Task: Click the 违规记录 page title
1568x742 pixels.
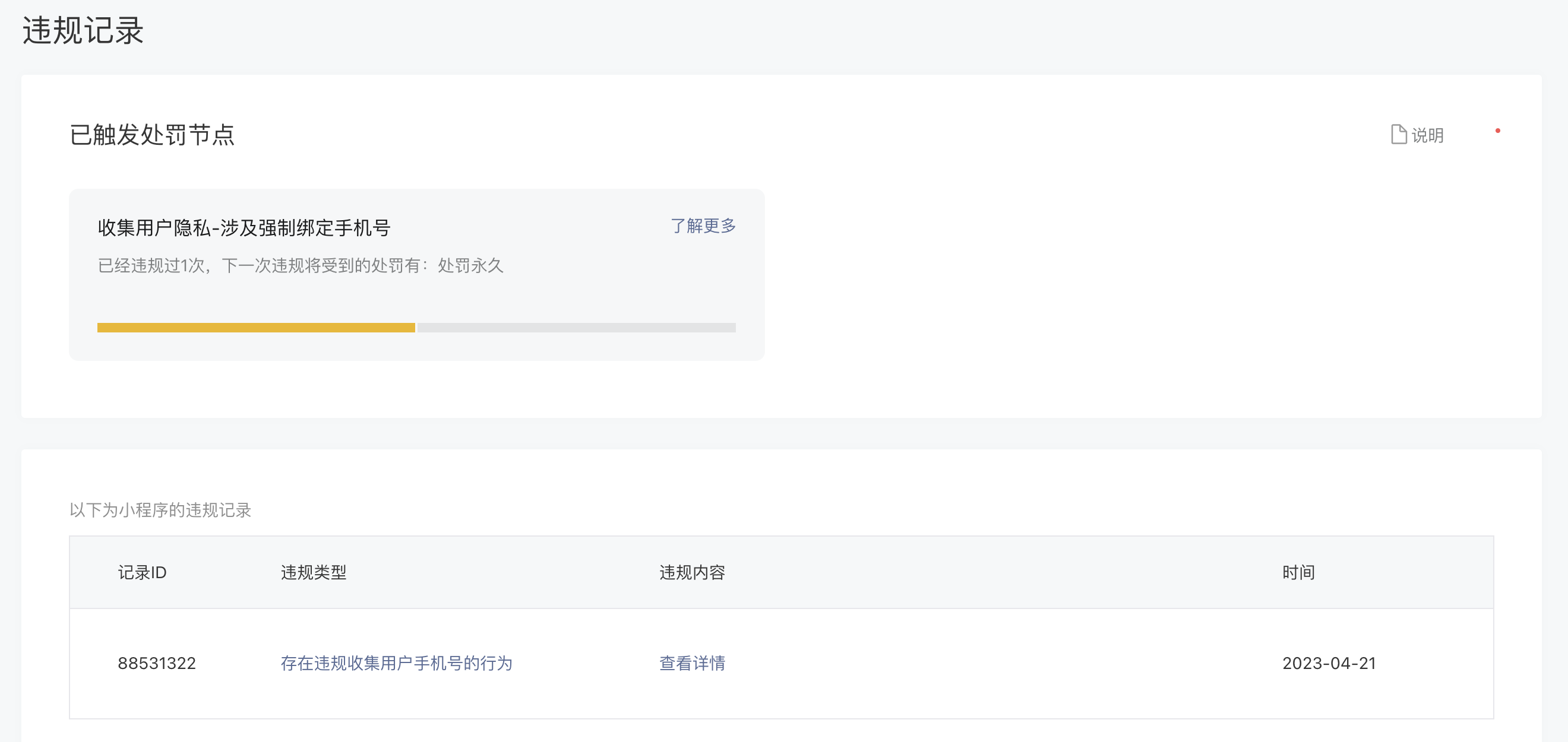Action: click(83, 30)
